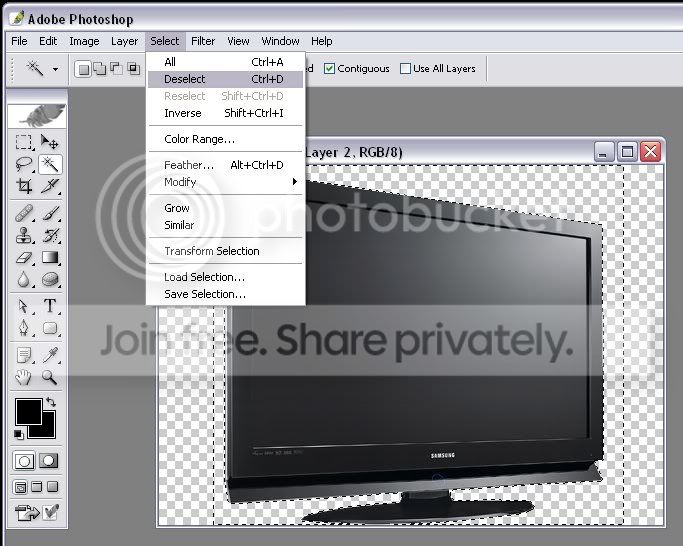This screenshot has height=546, width=683.
Task: Select the History Brush tool
Action: (x=50, y=235)
